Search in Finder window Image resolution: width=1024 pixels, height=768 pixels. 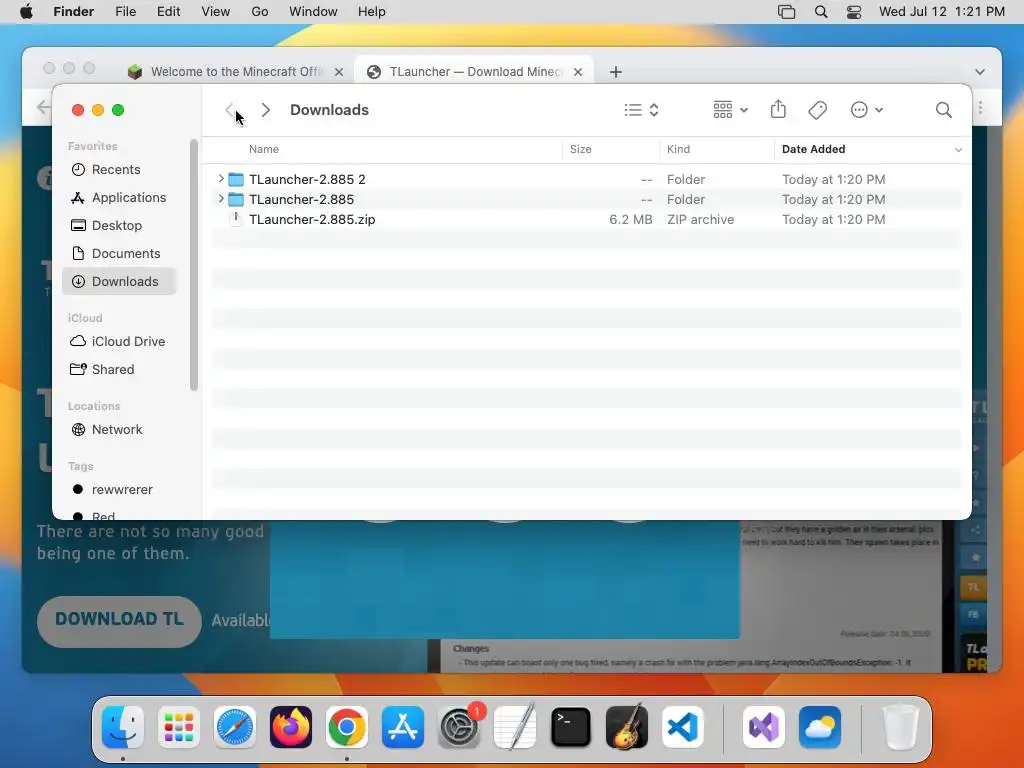944,110
